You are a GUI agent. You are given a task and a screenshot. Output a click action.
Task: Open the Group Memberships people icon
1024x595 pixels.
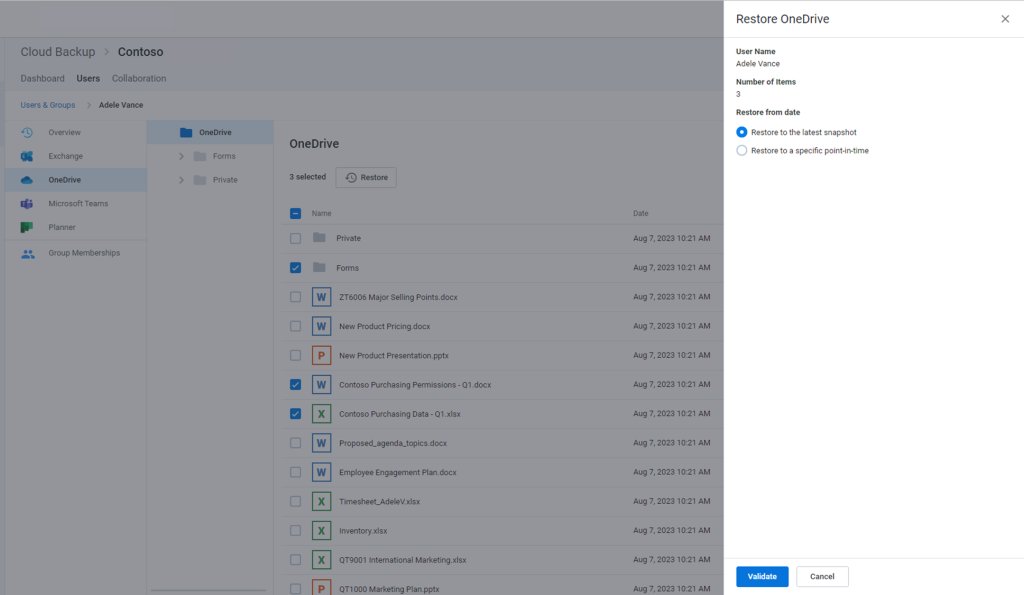pyautogui.click(x=27, y=253)
